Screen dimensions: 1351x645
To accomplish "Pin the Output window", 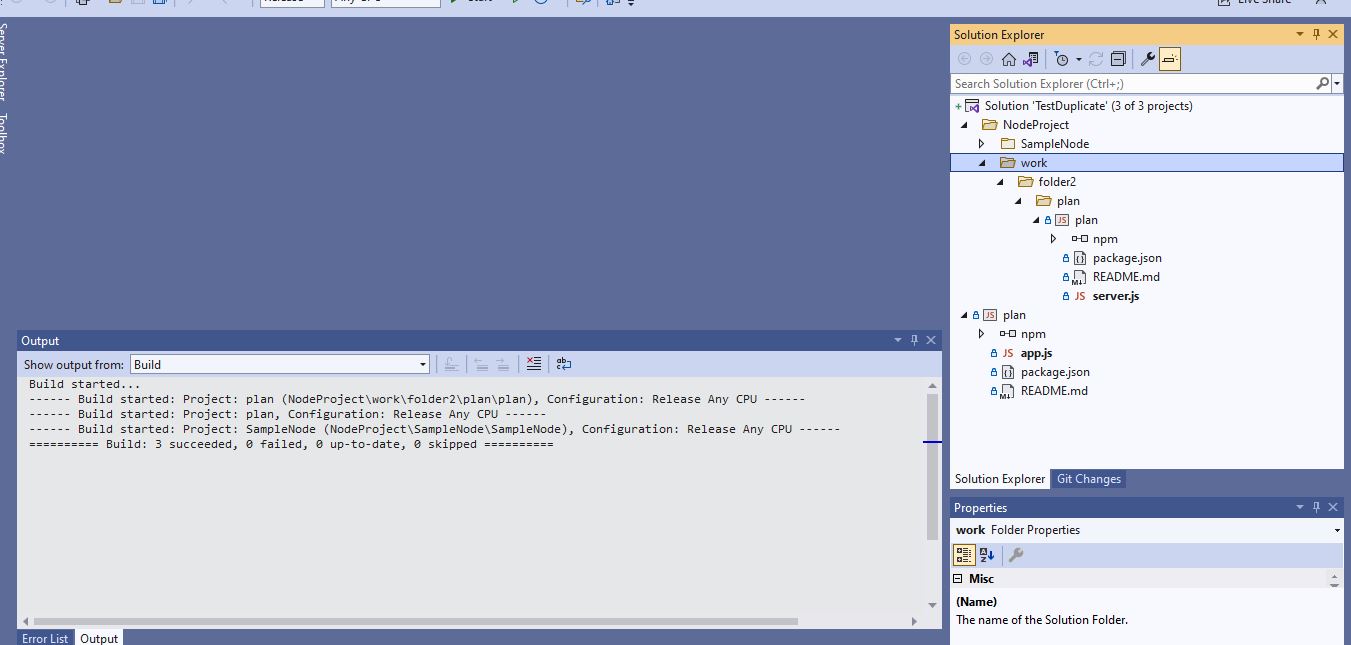I will 913,339.
